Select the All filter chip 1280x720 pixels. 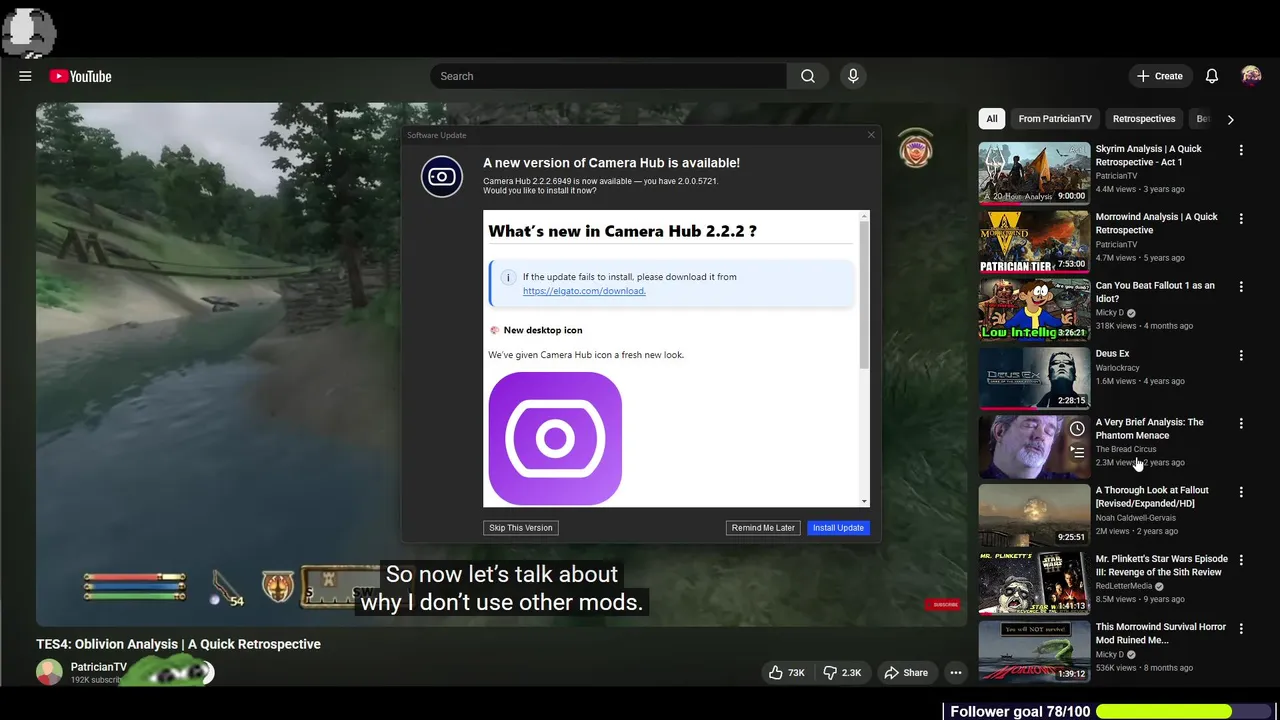pyautogui.click(x=992, y=119)
